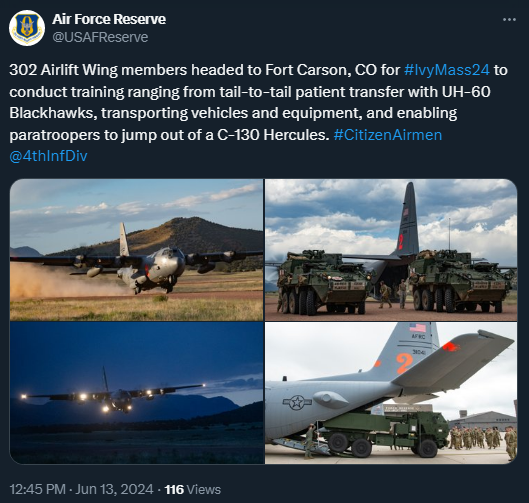Click the Jun 13, 2024 date

click(114, 489)
